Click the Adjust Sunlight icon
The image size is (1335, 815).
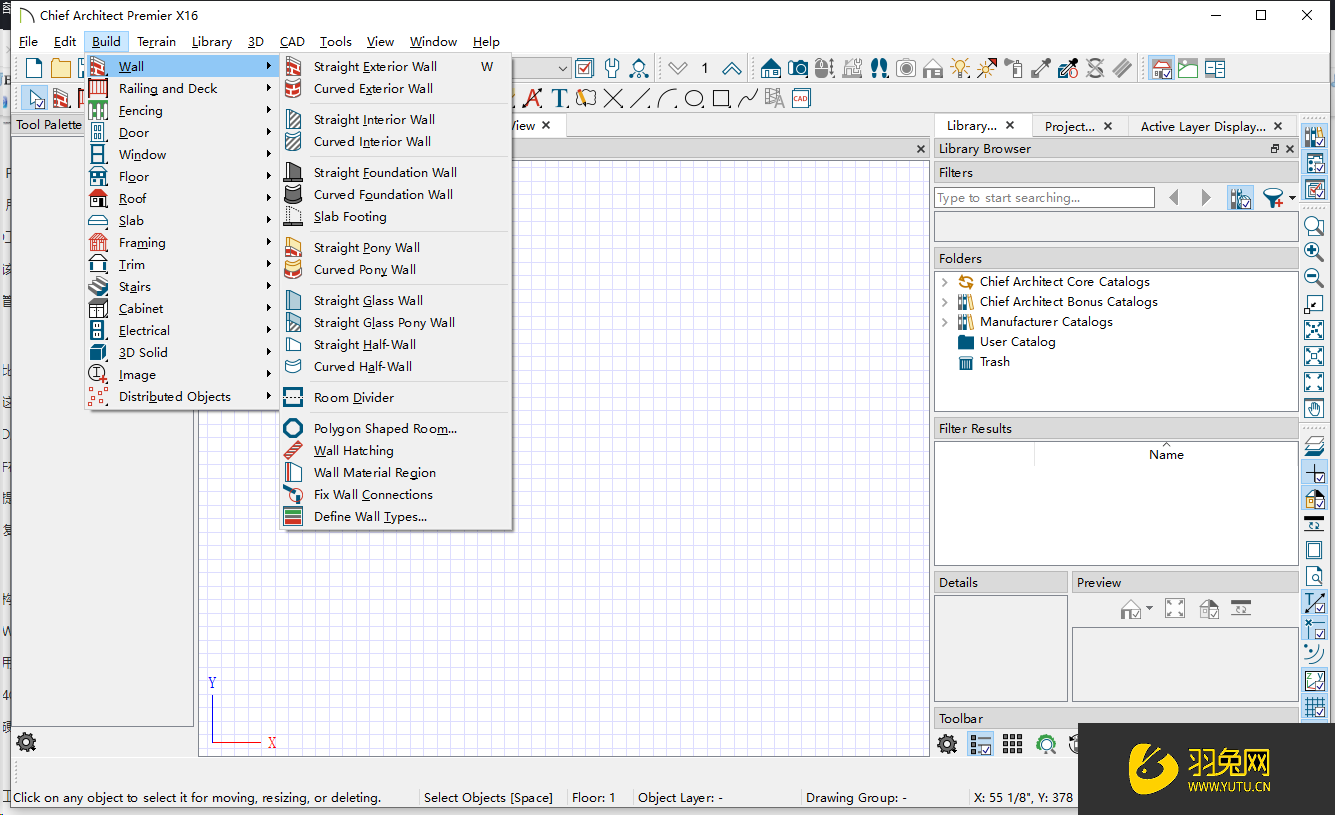[x=987, y=68]
